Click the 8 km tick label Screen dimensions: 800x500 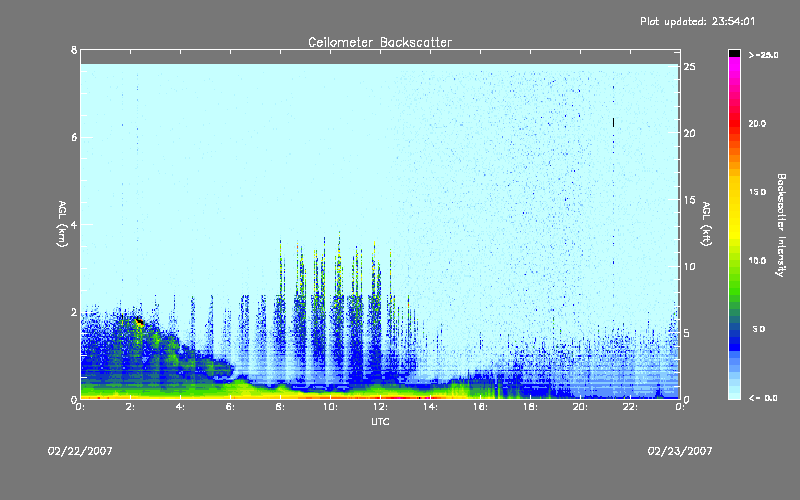click(x=74, y=50)
